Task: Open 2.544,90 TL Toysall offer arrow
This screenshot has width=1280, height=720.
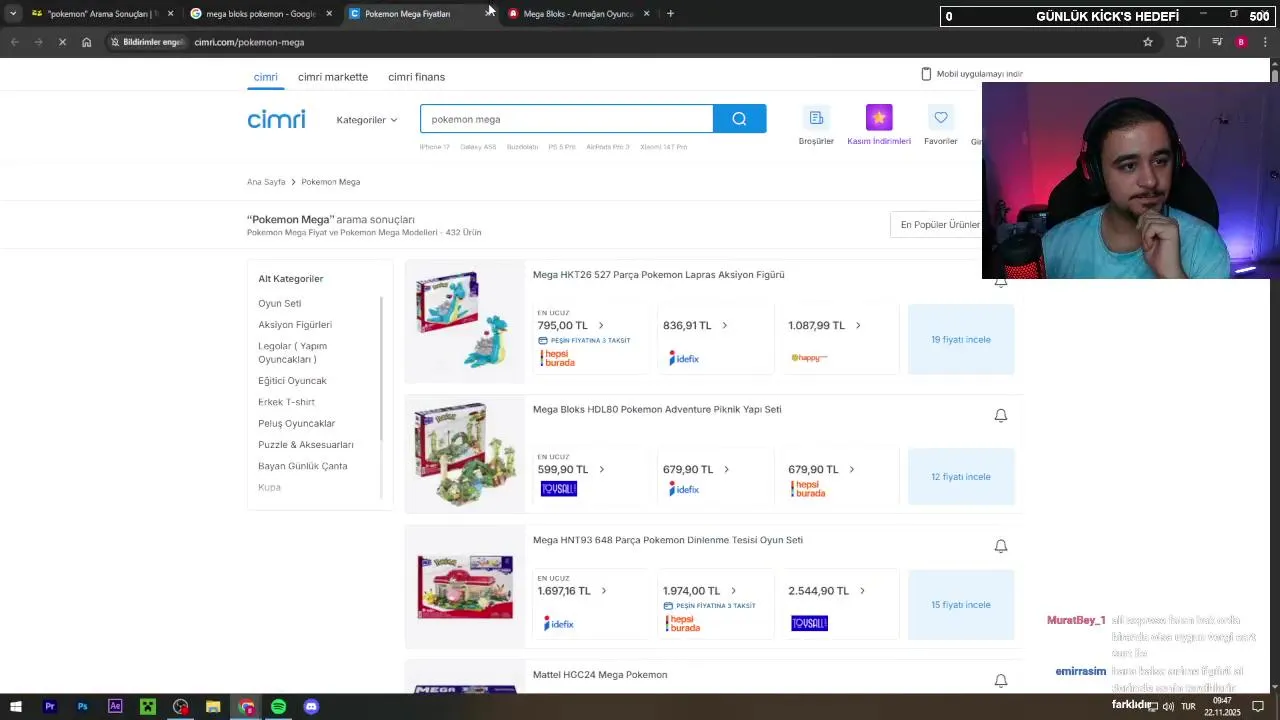Action: coord(862,591)
